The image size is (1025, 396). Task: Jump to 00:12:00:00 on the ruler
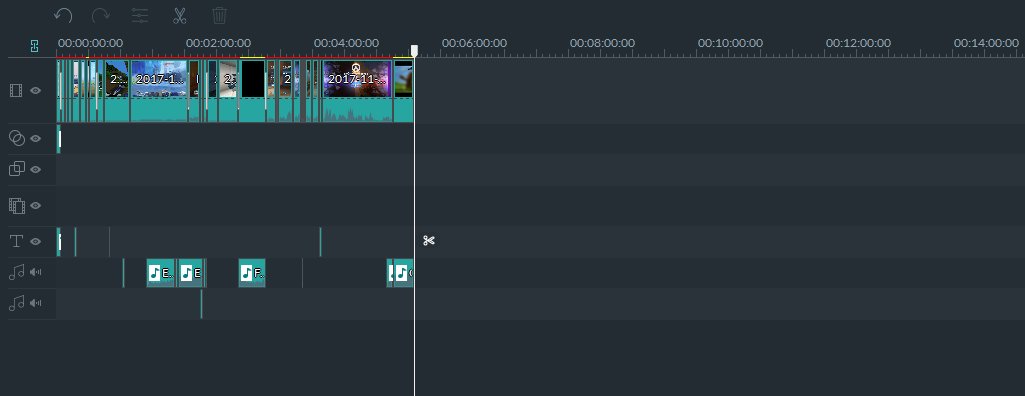(x=858, y=43)
